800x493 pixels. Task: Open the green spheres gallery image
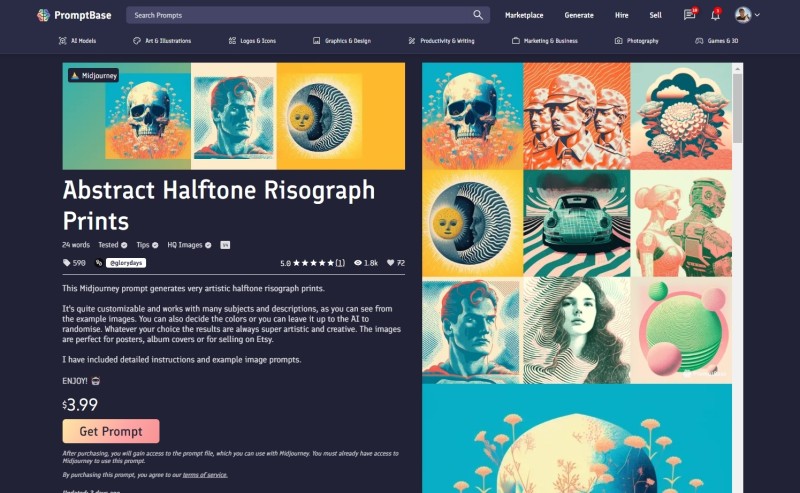point(681,330)
